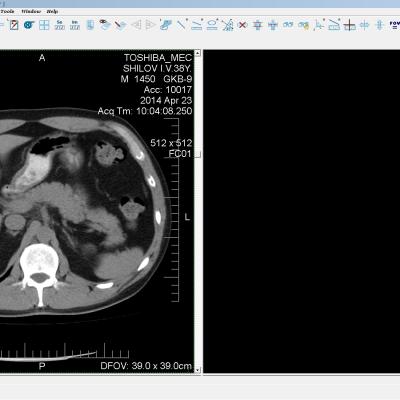Click the red X delete annotations icon

click(243, 25)
